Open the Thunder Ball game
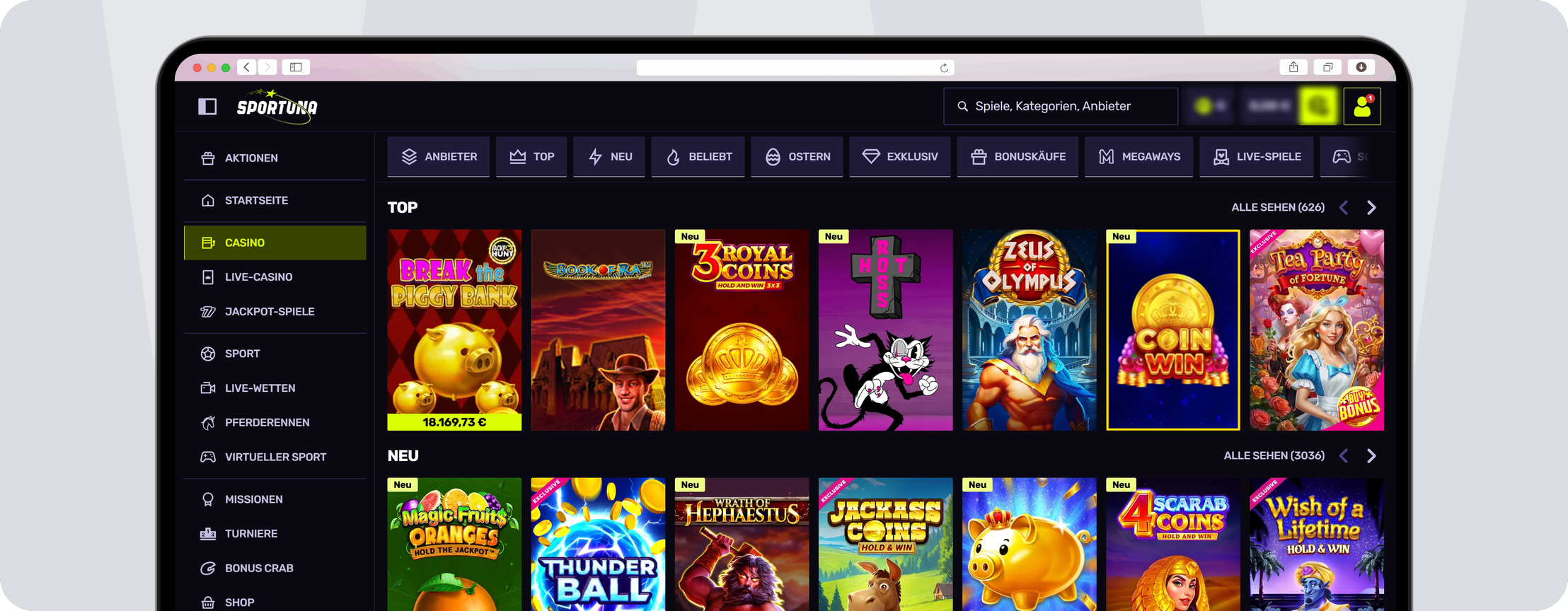The height and width of the screenshot is (611, 1568). 598,544
